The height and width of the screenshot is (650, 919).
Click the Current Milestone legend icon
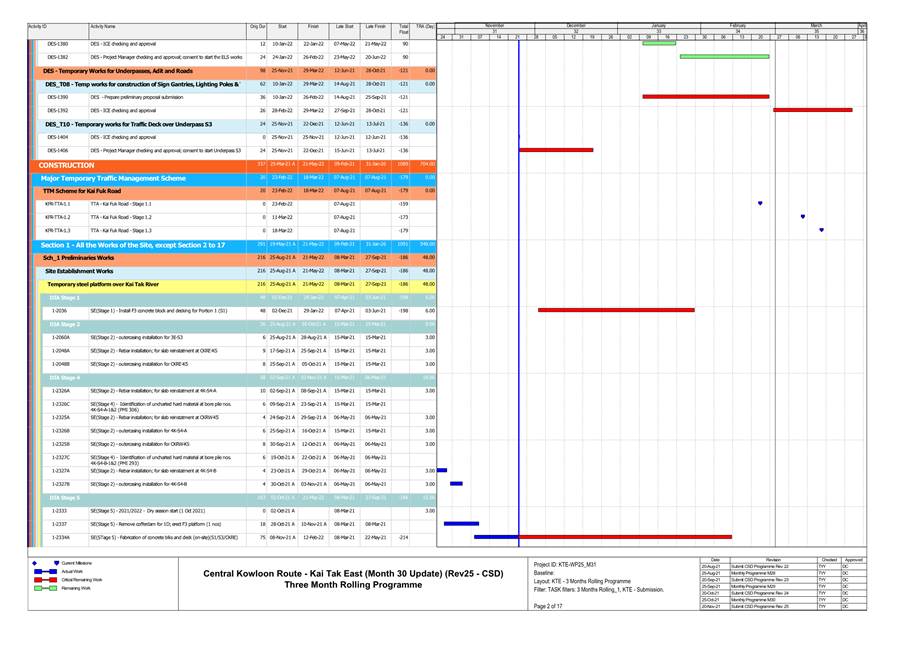[56, 564]
